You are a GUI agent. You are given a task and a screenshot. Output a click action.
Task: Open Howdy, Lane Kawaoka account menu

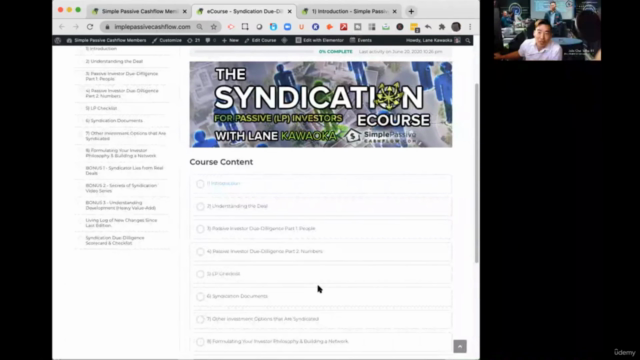click(x=433, y=40)
